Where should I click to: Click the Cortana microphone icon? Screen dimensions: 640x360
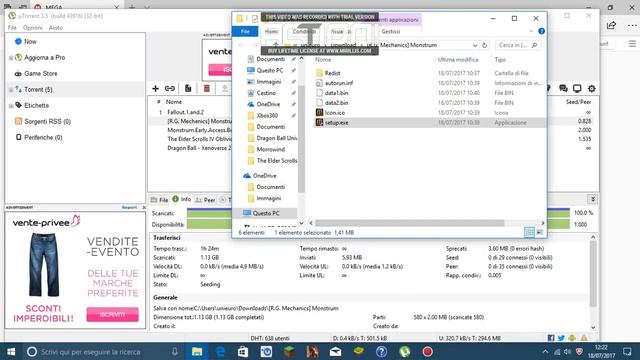tap(175, 351)
